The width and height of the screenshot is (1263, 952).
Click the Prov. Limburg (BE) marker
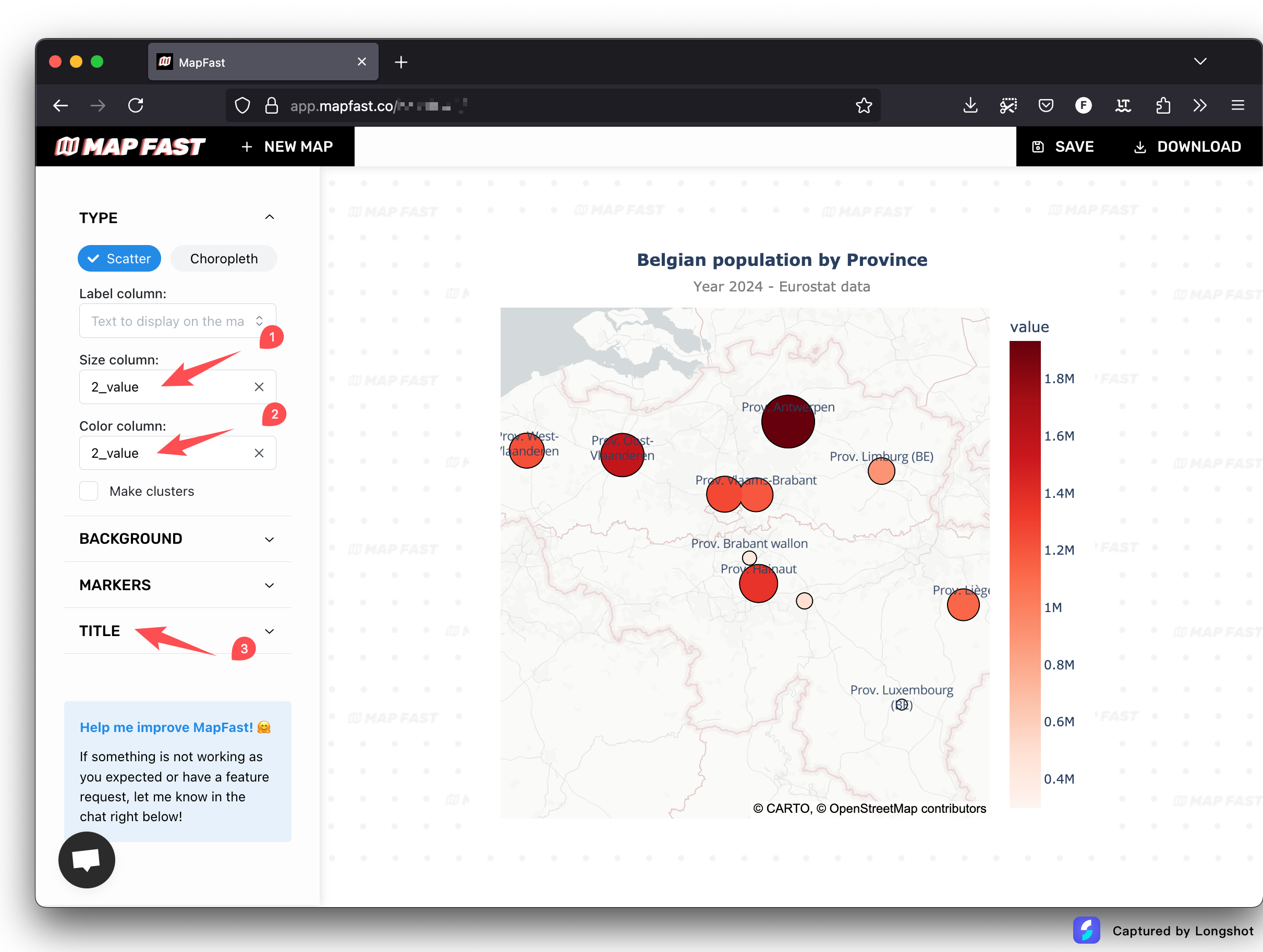click(882, 471)
